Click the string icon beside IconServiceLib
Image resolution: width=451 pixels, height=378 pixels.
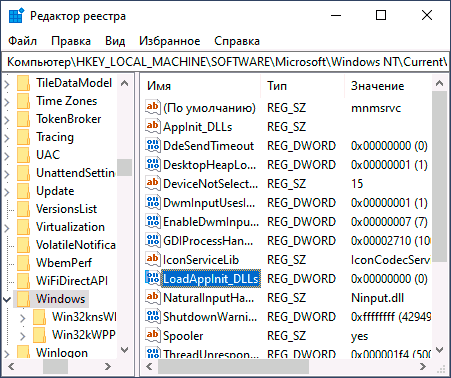coord(153,259)
